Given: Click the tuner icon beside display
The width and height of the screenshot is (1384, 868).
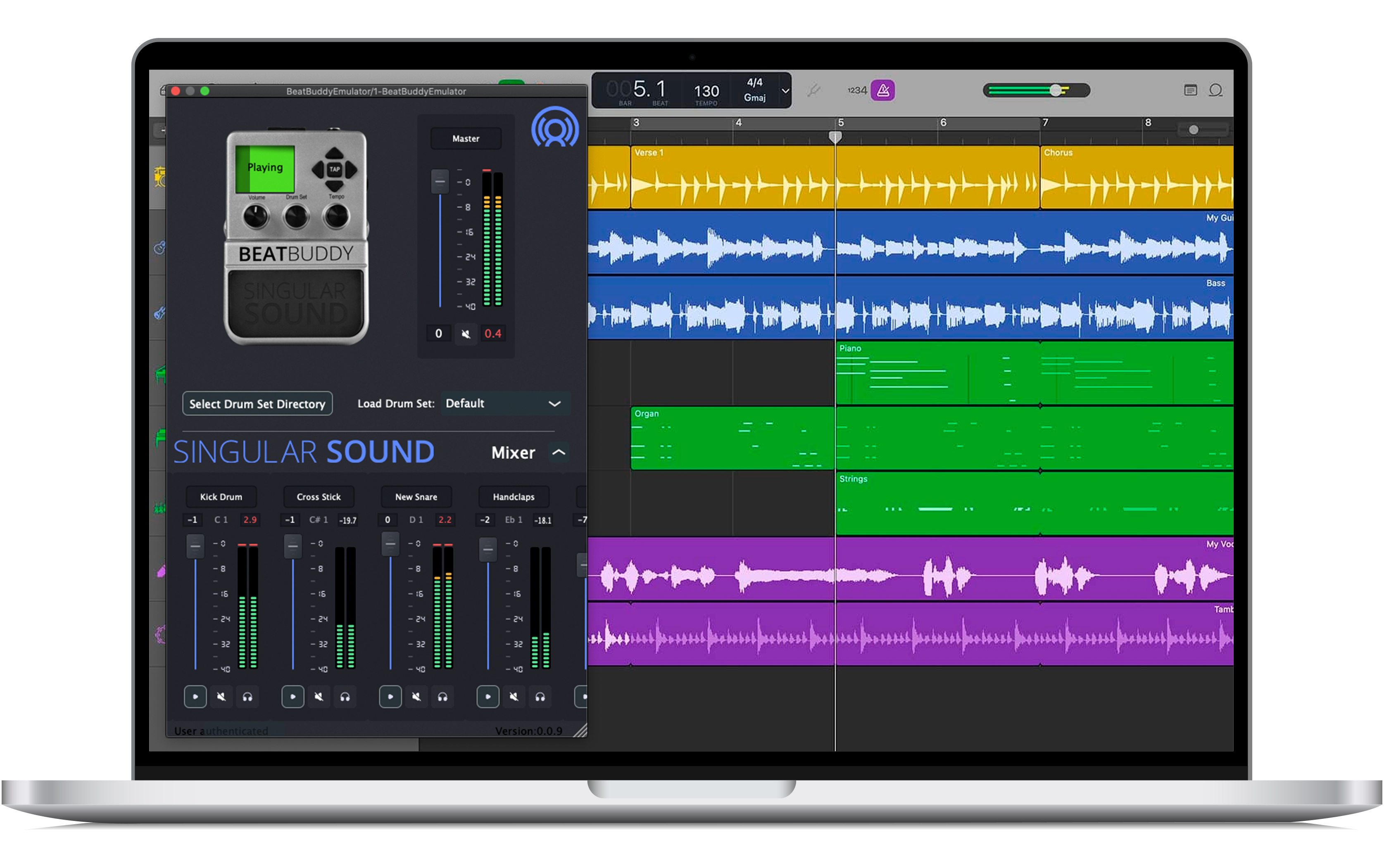Looking at the screenshot, I should tap(813, 90).
